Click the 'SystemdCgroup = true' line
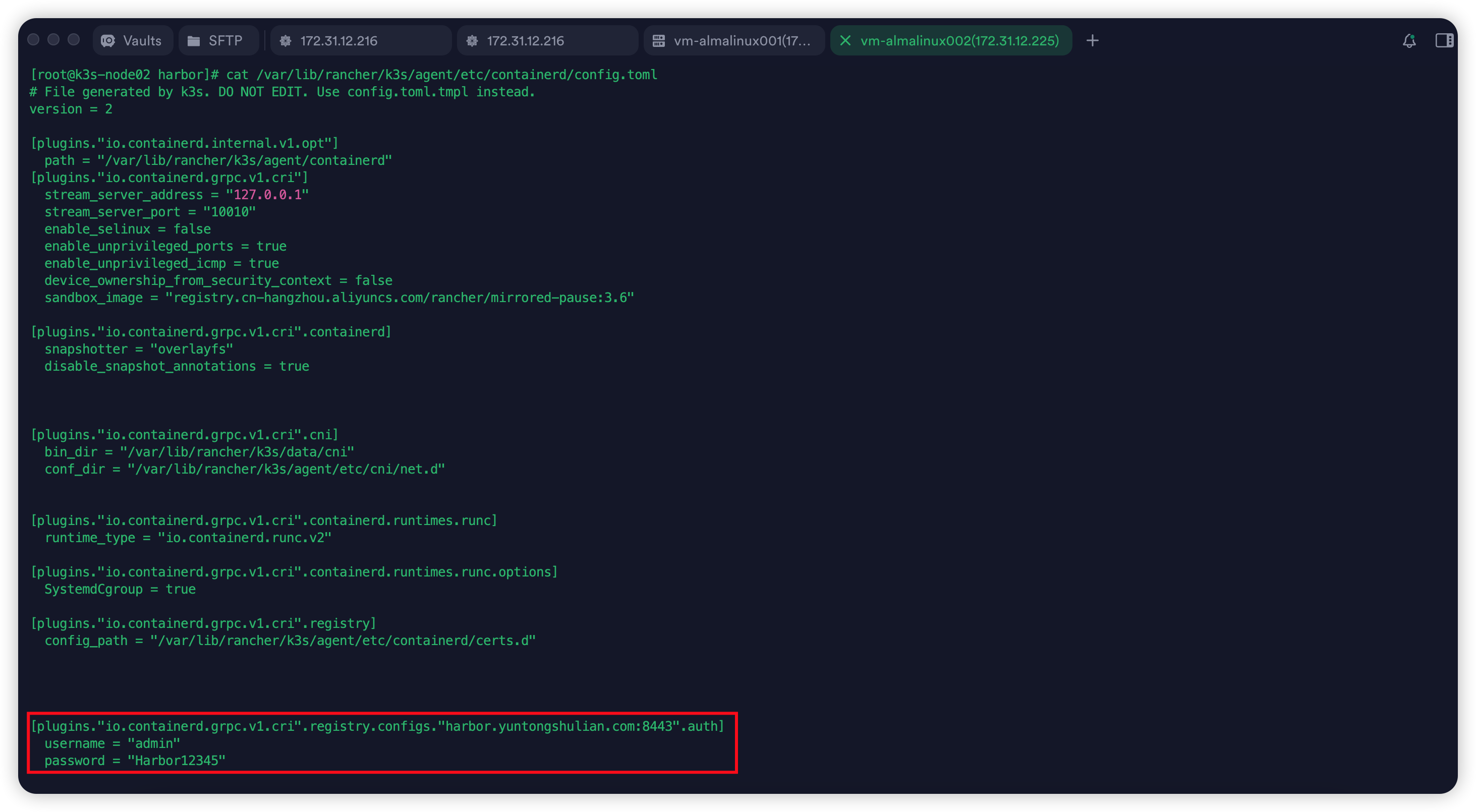 pos(121,590)
